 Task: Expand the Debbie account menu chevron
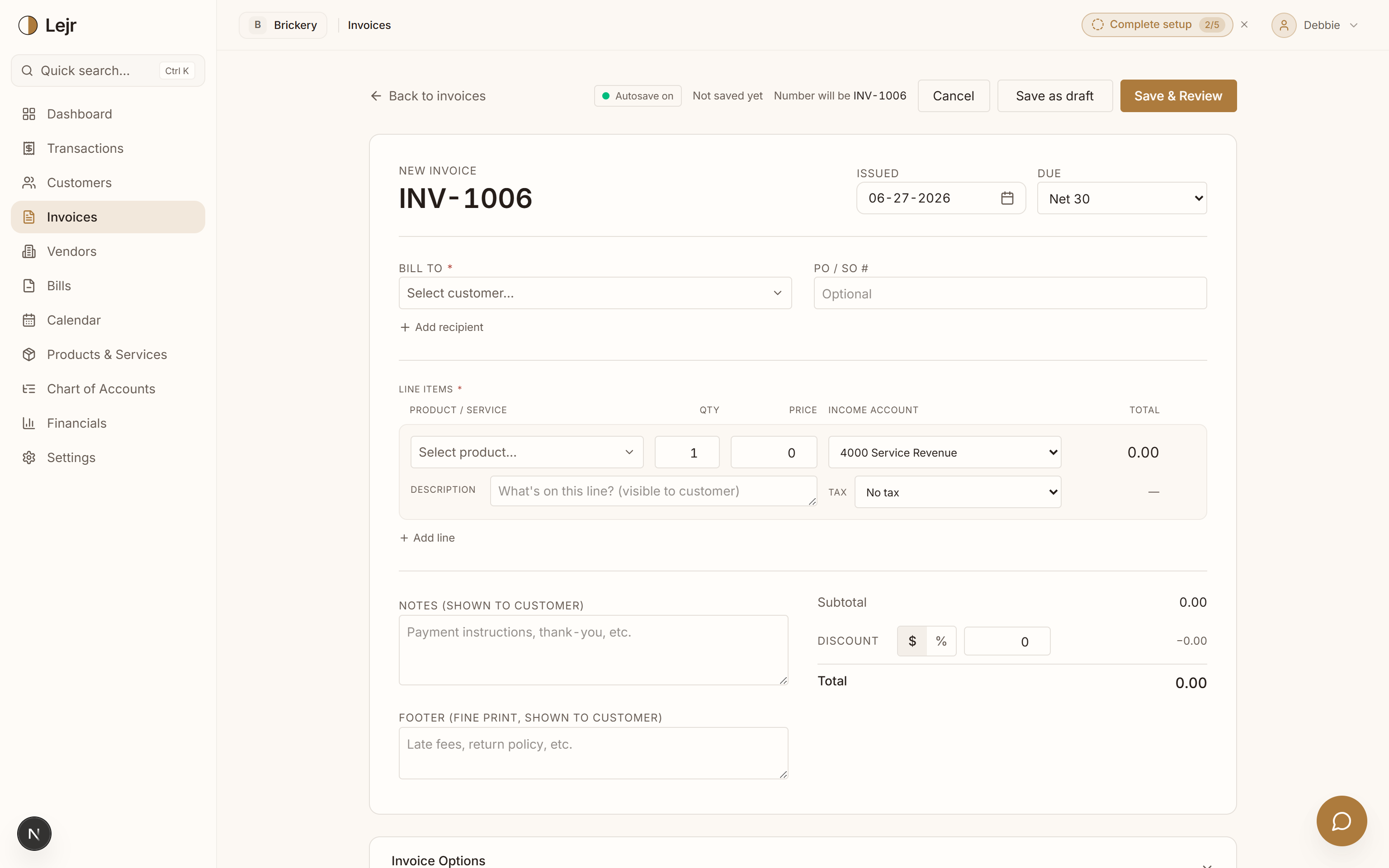tap(1354, 25)
